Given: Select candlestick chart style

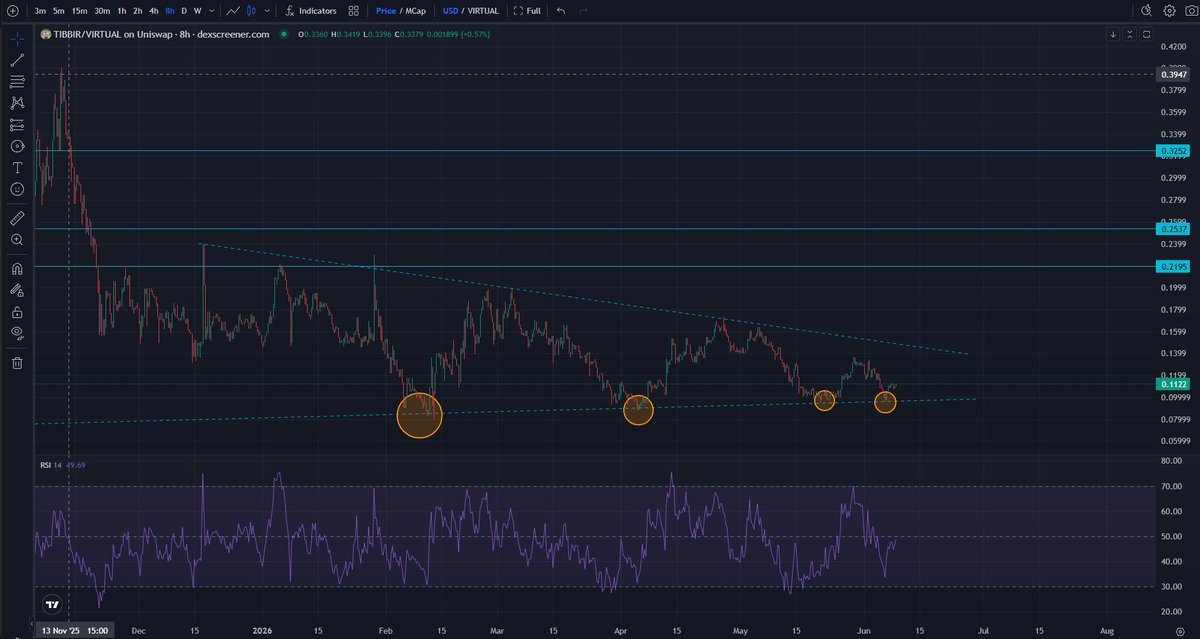Looking at the screenshot, I should click(x=250, y=11).
